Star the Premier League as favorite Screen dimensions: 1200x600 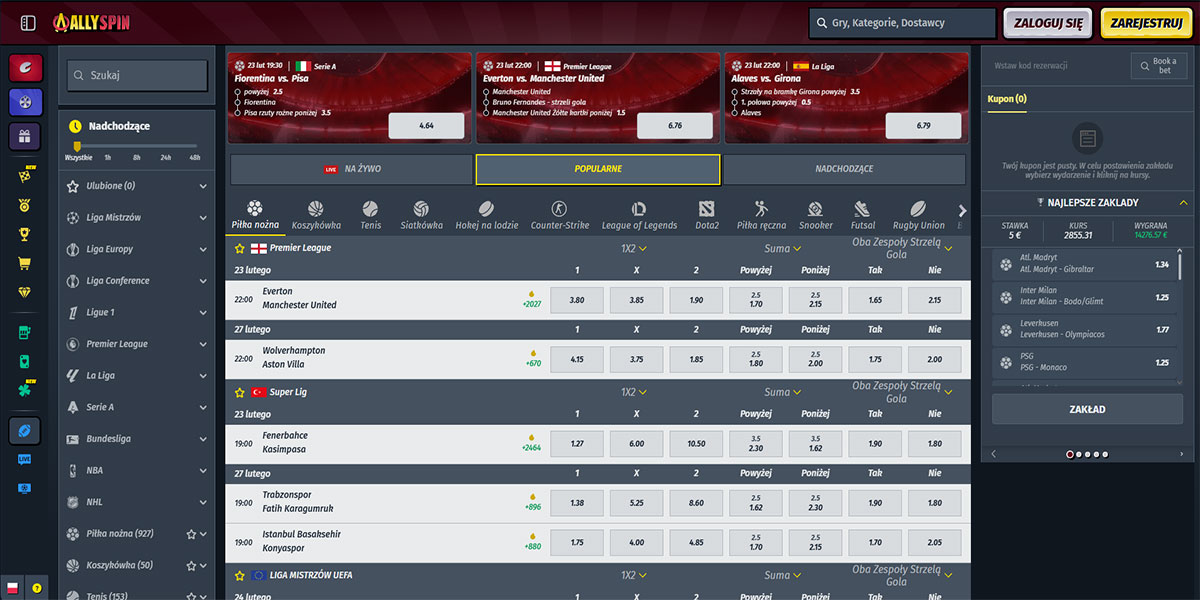click(x=240, y=248)
